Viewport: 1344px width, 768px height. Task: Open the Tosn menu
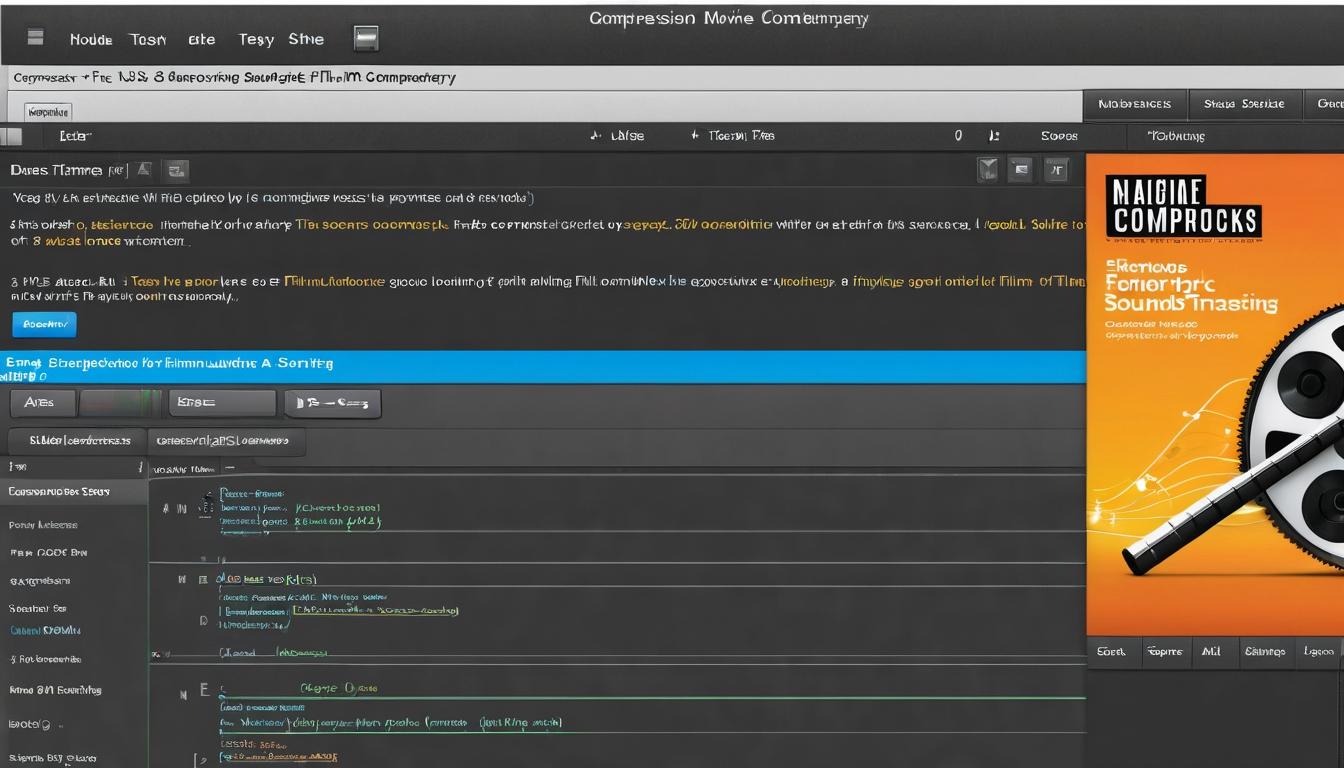[x=148, y=39]
